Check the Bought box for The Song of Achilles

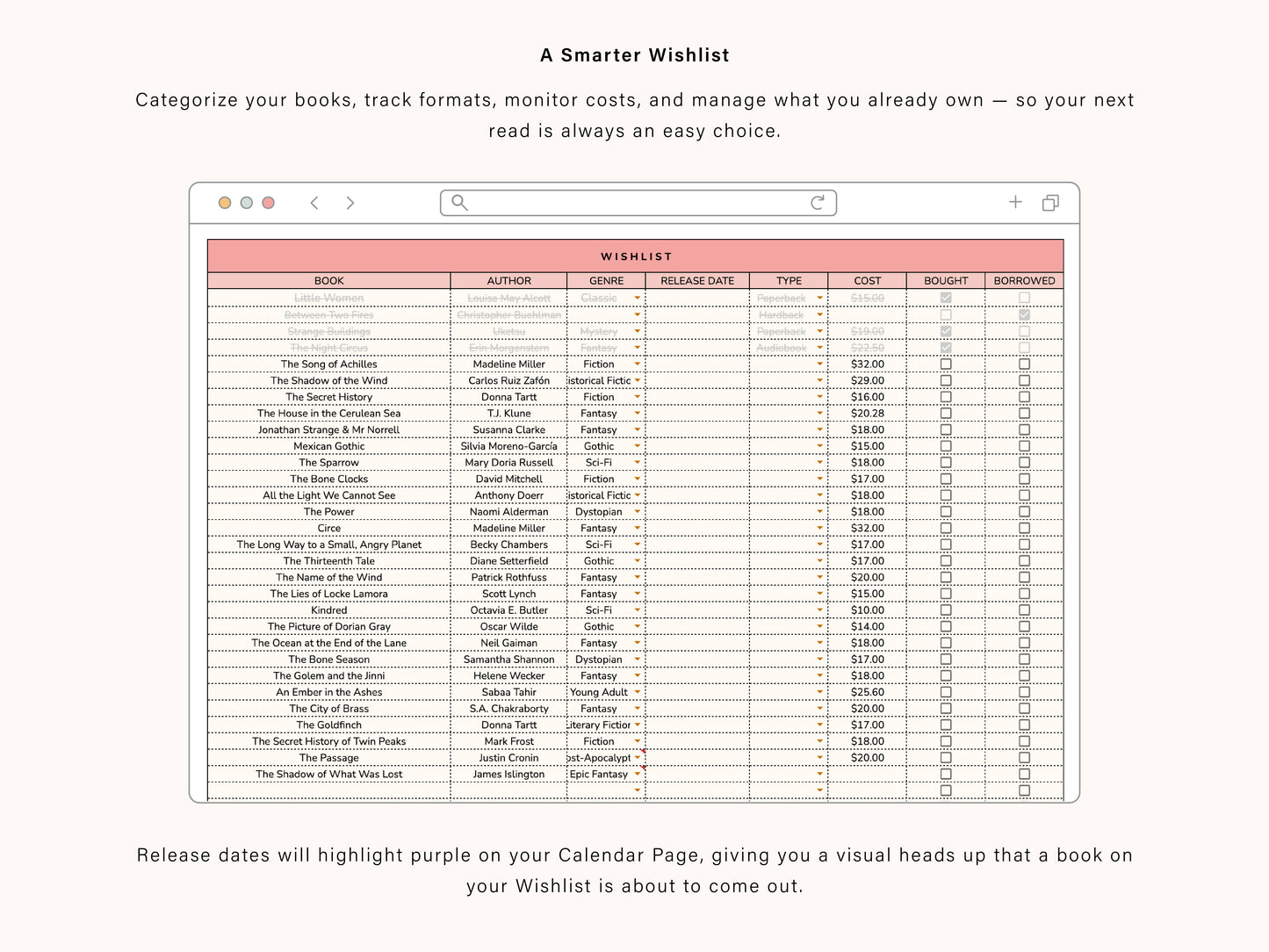(946, 364)
